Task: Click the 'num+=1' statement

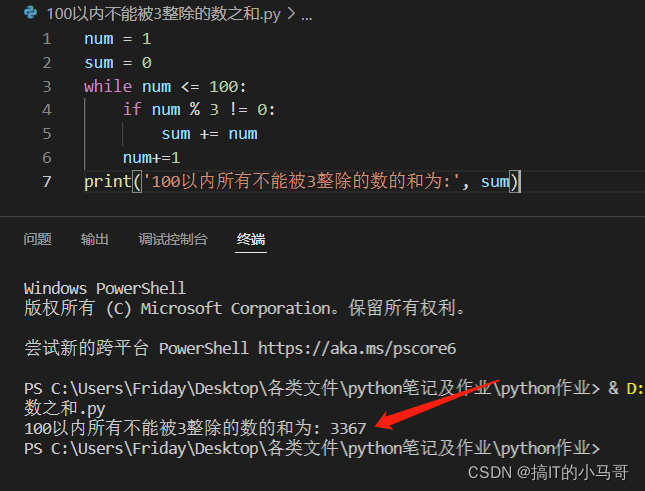Action: pos(151,158)
